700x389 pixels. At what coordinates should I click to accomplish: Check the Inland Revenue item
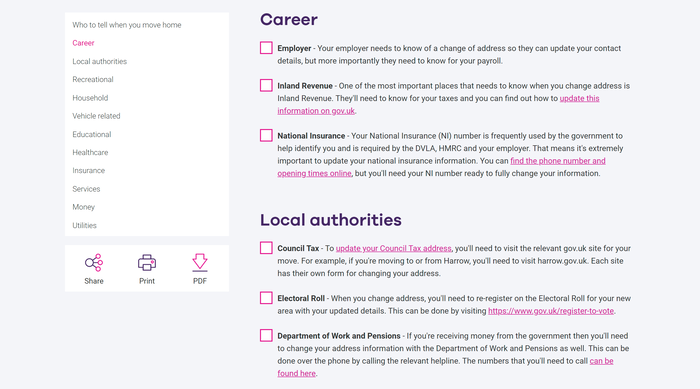266,85
